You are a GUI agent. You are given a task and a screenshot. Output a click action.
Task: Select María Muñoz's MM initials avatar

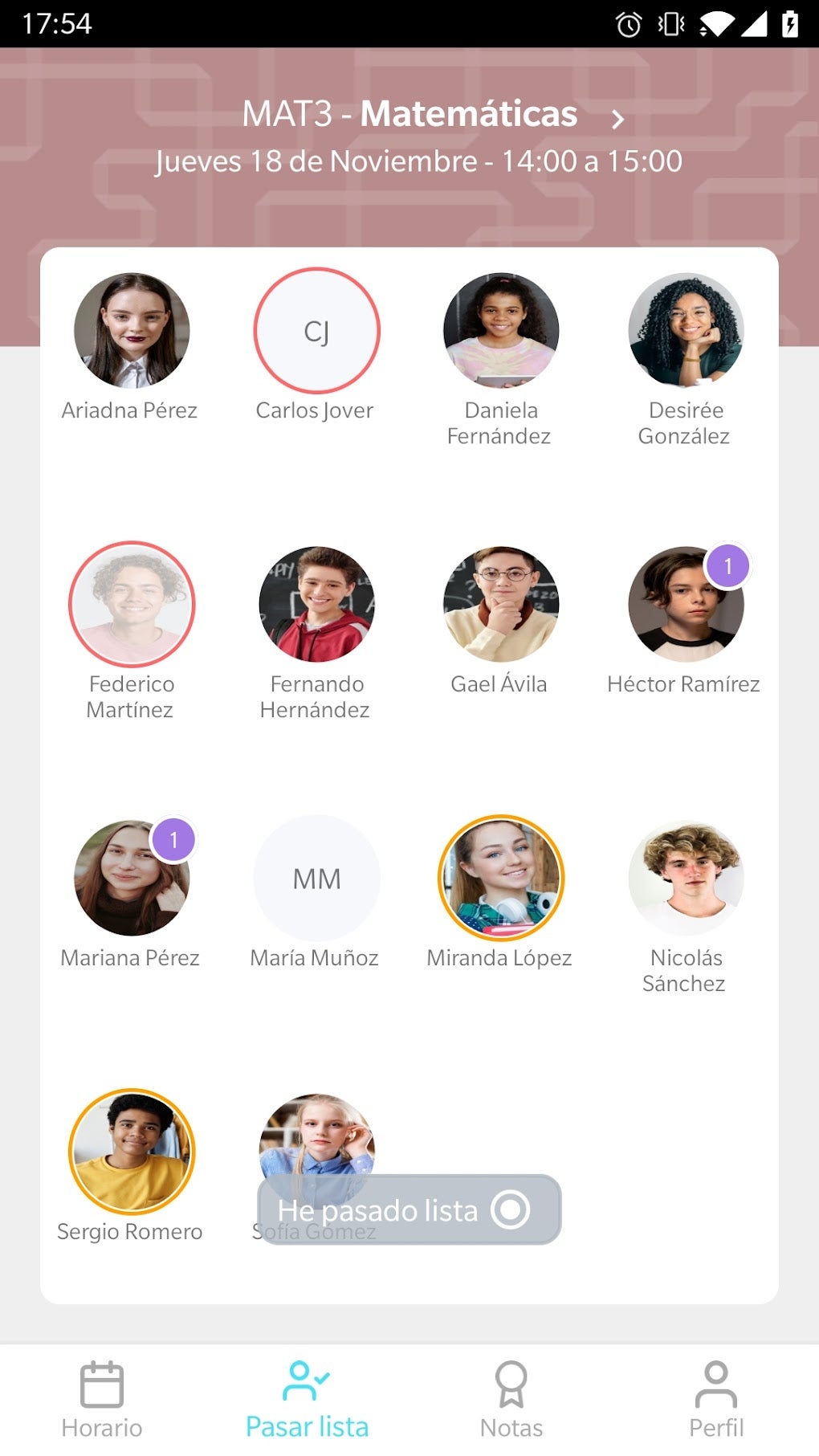coord(316,878)
